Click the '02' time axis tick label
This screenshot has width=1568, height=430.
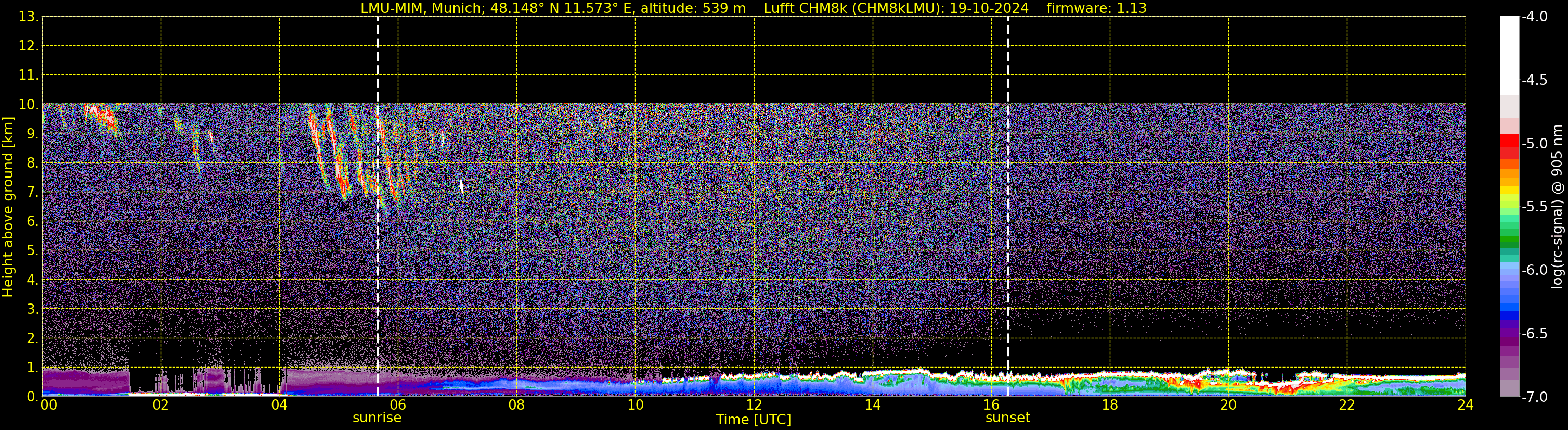[161, 405]
